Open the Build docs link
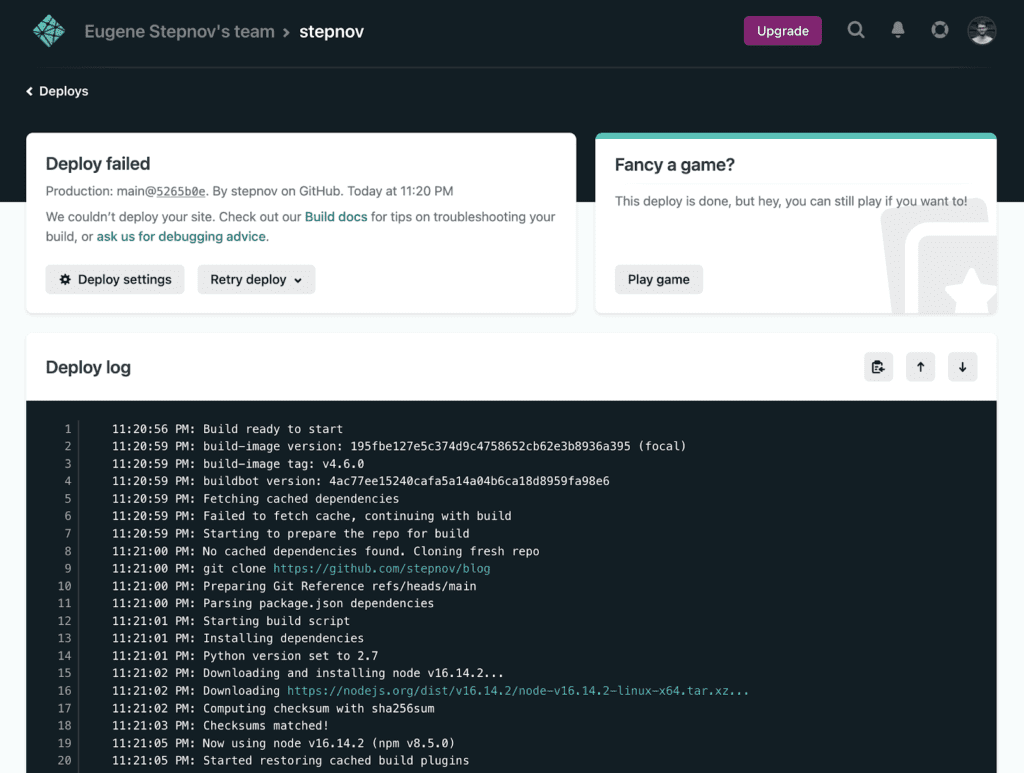Screen dimensions: 1024x773 336,217
